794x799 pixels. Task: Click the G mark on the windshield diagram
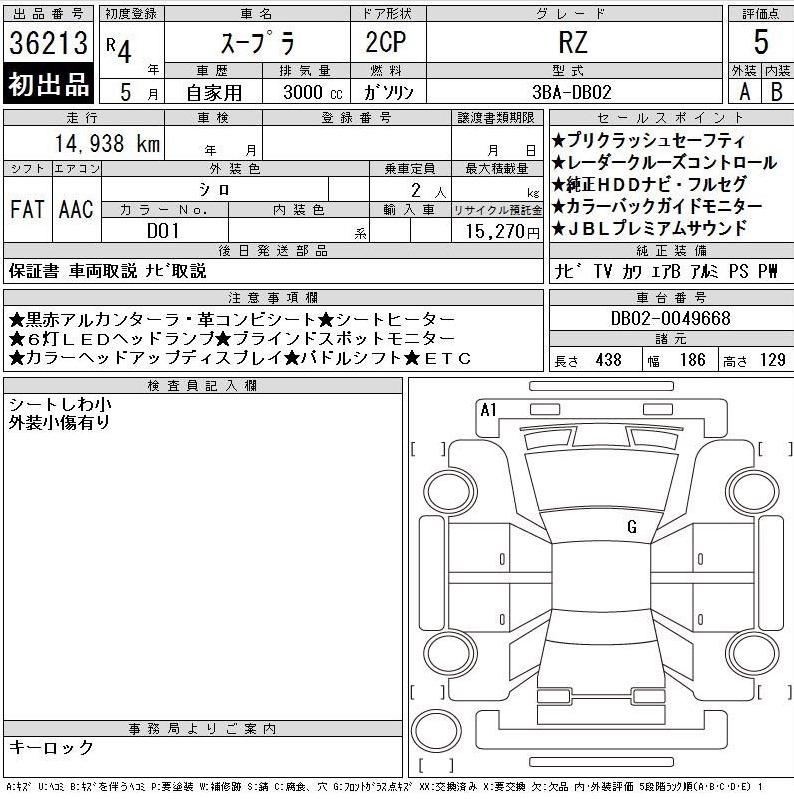[632, 526]
